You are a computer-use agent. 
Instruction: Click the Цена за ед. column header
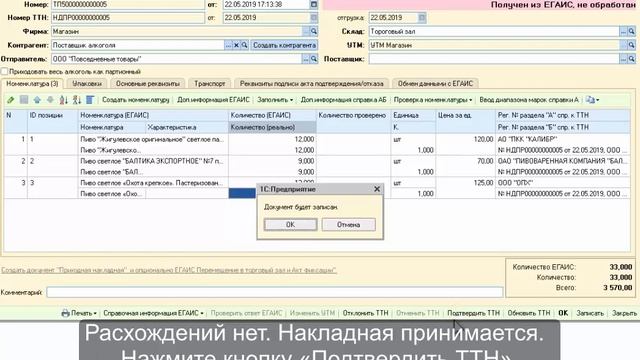(465, 116)
